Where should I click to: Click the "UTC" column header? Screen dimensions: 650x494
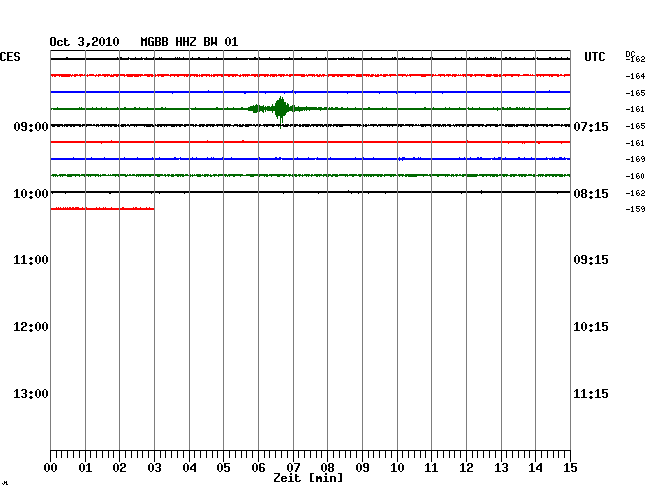tap(594, 57)
